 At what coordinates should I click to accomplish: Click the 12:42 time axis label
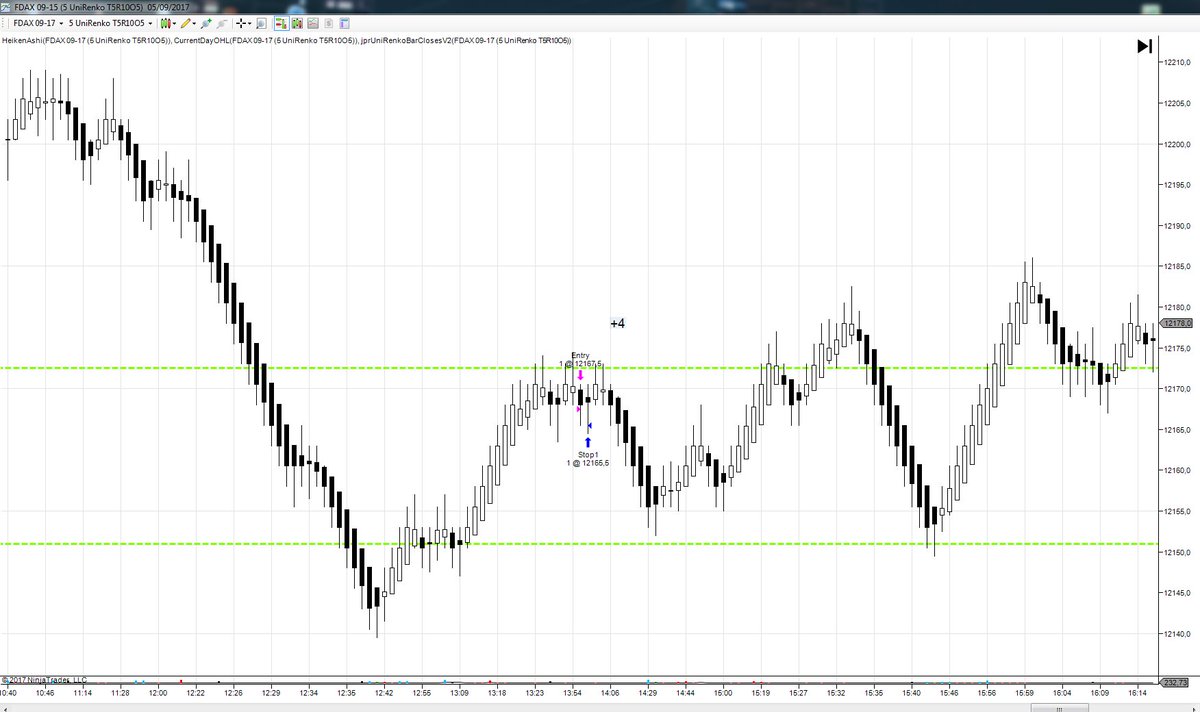(x=384, y=692)
